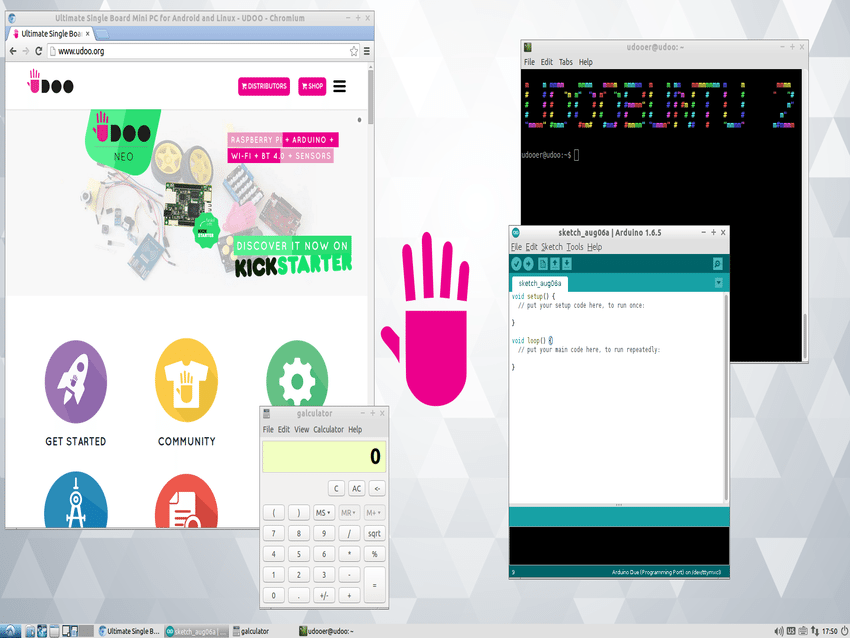
Task: Click the network up-down arrows tray icon
Action: [x=815, y=631]
